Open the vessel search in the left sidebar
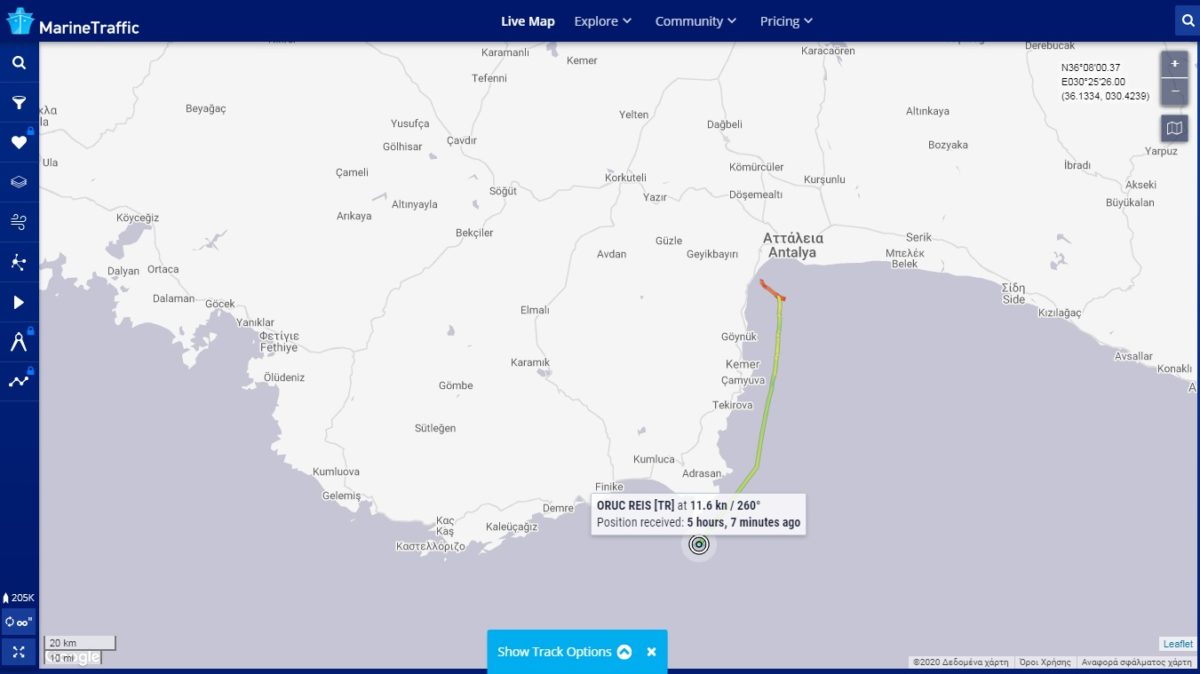The width and height of the screenshot is (1200, 674). click(19, 63)
